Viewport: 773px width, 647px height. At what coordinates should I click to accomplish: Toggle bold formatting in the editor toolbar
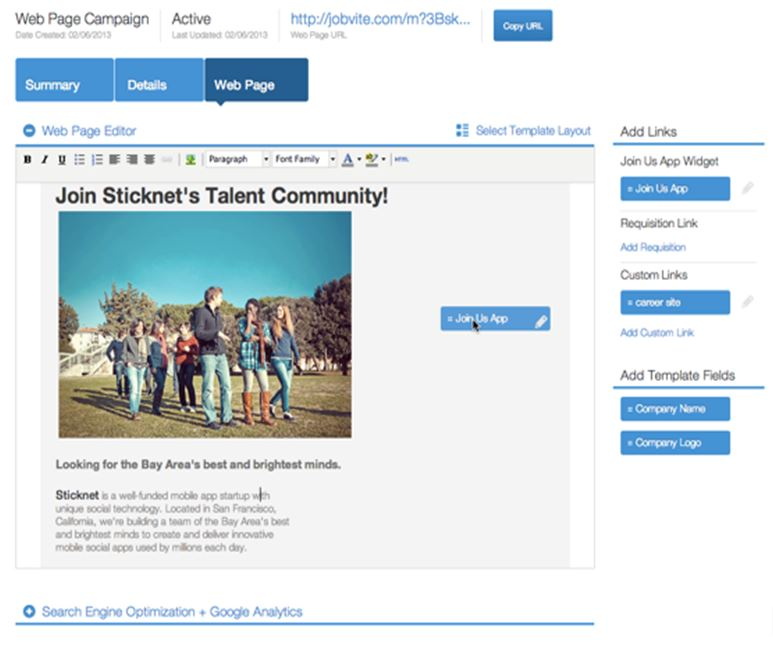28,159
